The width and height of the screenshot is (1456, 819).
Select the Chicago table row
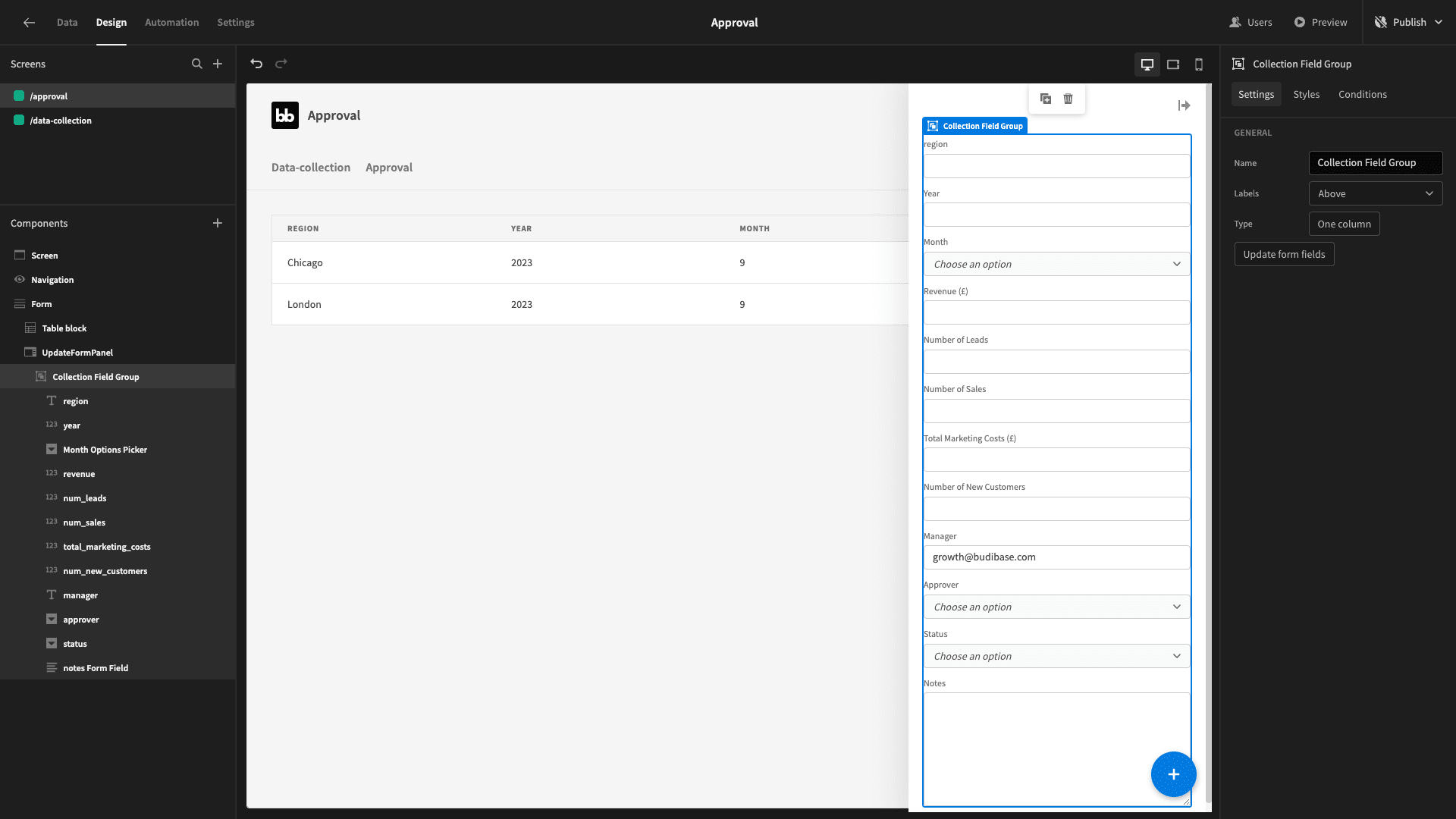click(x=590, y=263)
